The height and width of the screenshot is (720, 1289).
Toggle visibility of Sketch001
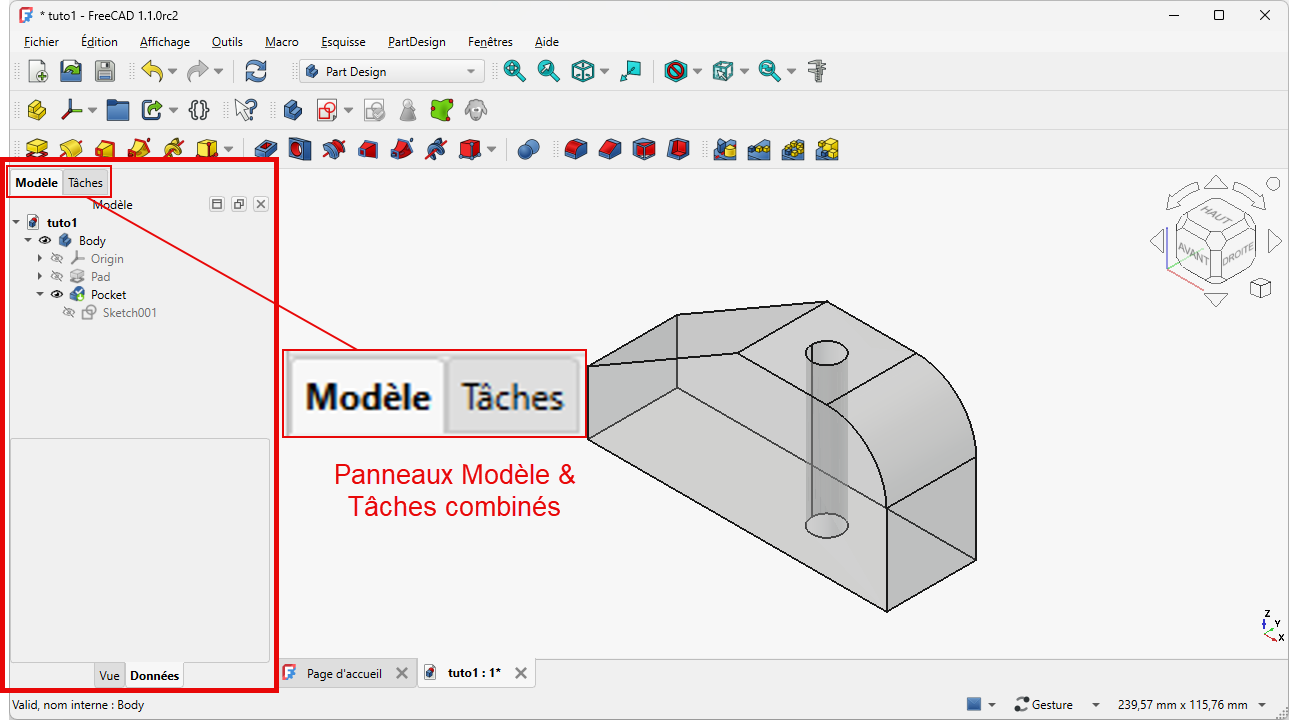[69, 313]
